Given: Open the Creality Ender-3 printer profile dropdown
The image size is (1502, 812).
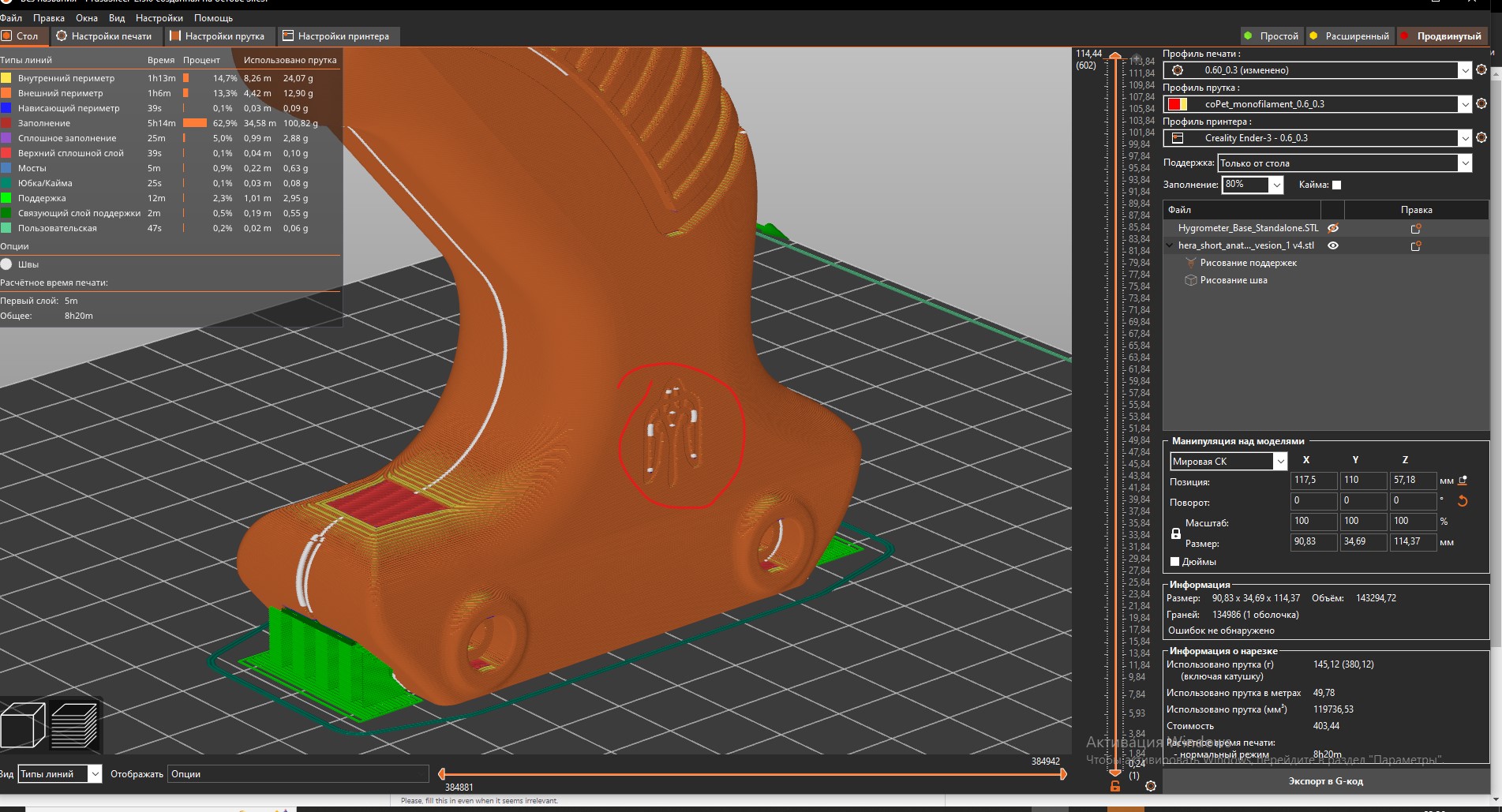Looking at the screenshot, I should click(x=1317, y=138).
